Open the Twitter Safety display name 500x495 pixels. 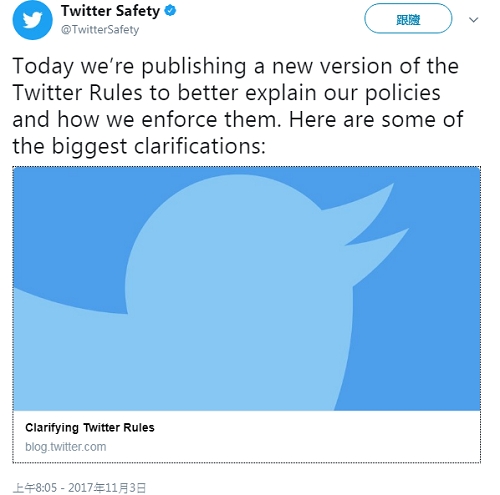(x=110, y=11)
